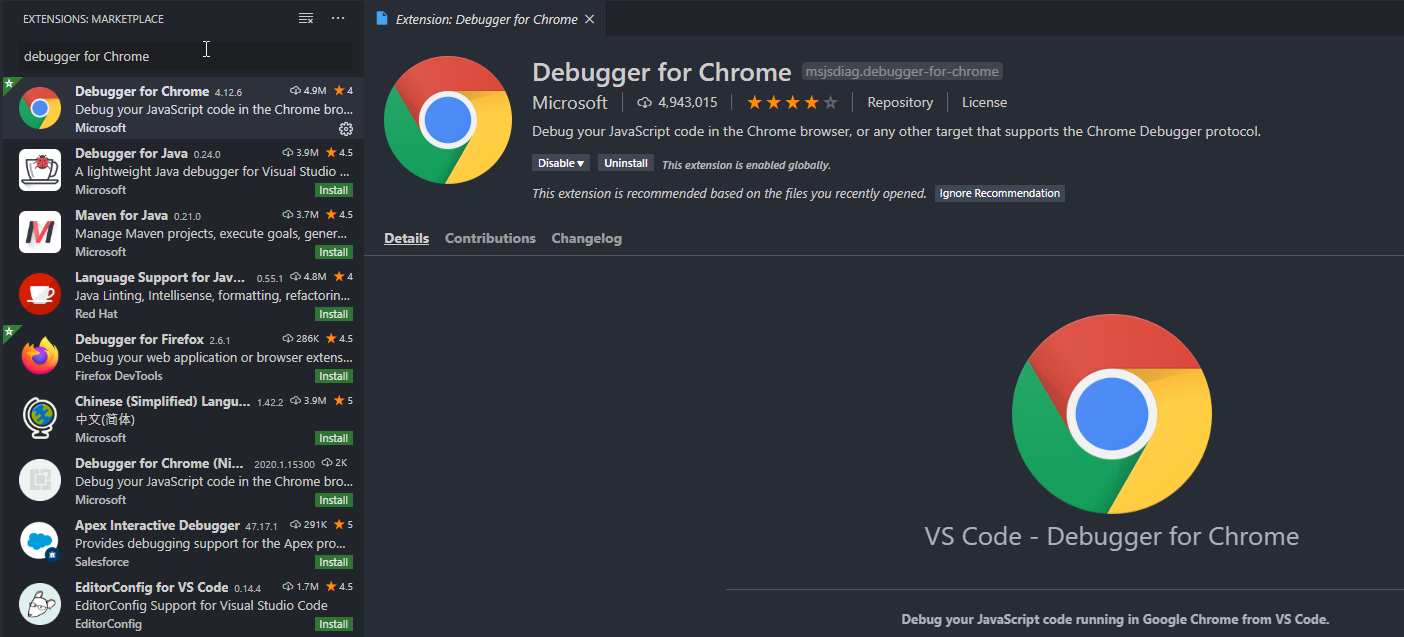Click the Microsoft publisher link
This screenshot has height=637, width=1404.
click(570, 103)
